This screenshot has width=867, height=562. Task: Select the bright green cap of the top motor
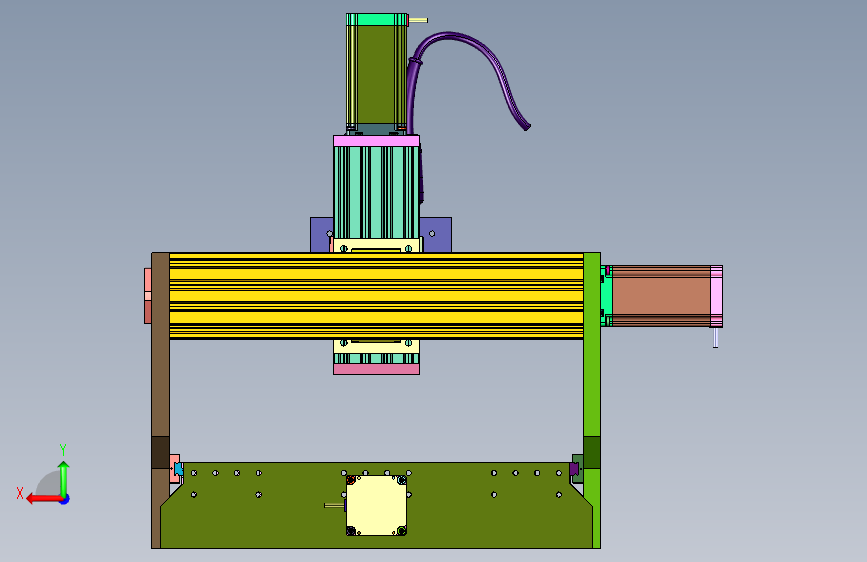coord(377,20)
